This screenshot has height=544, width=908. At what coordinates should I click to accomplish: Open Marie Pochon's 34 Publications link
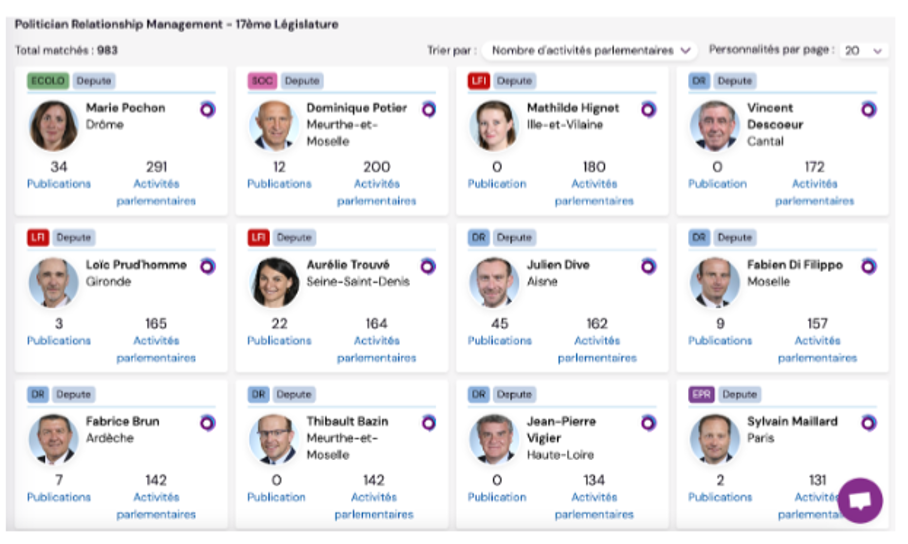(x=59, y=175)
